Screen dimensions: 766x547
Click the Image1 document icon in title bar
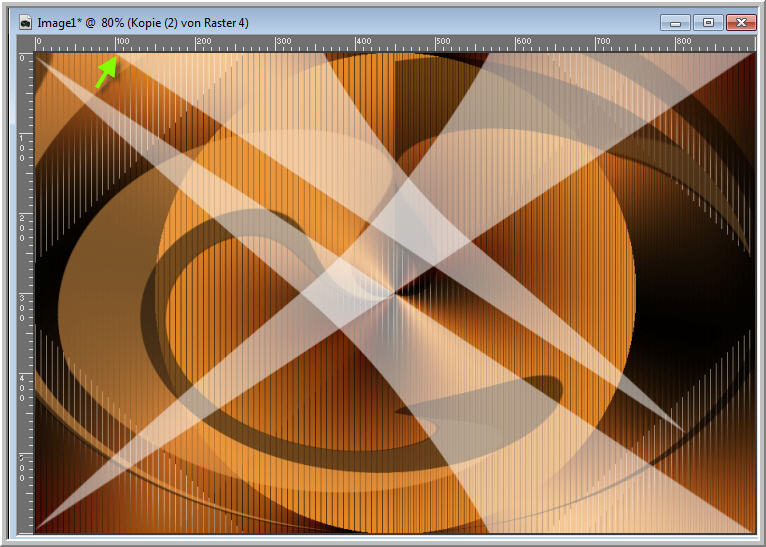25,22
